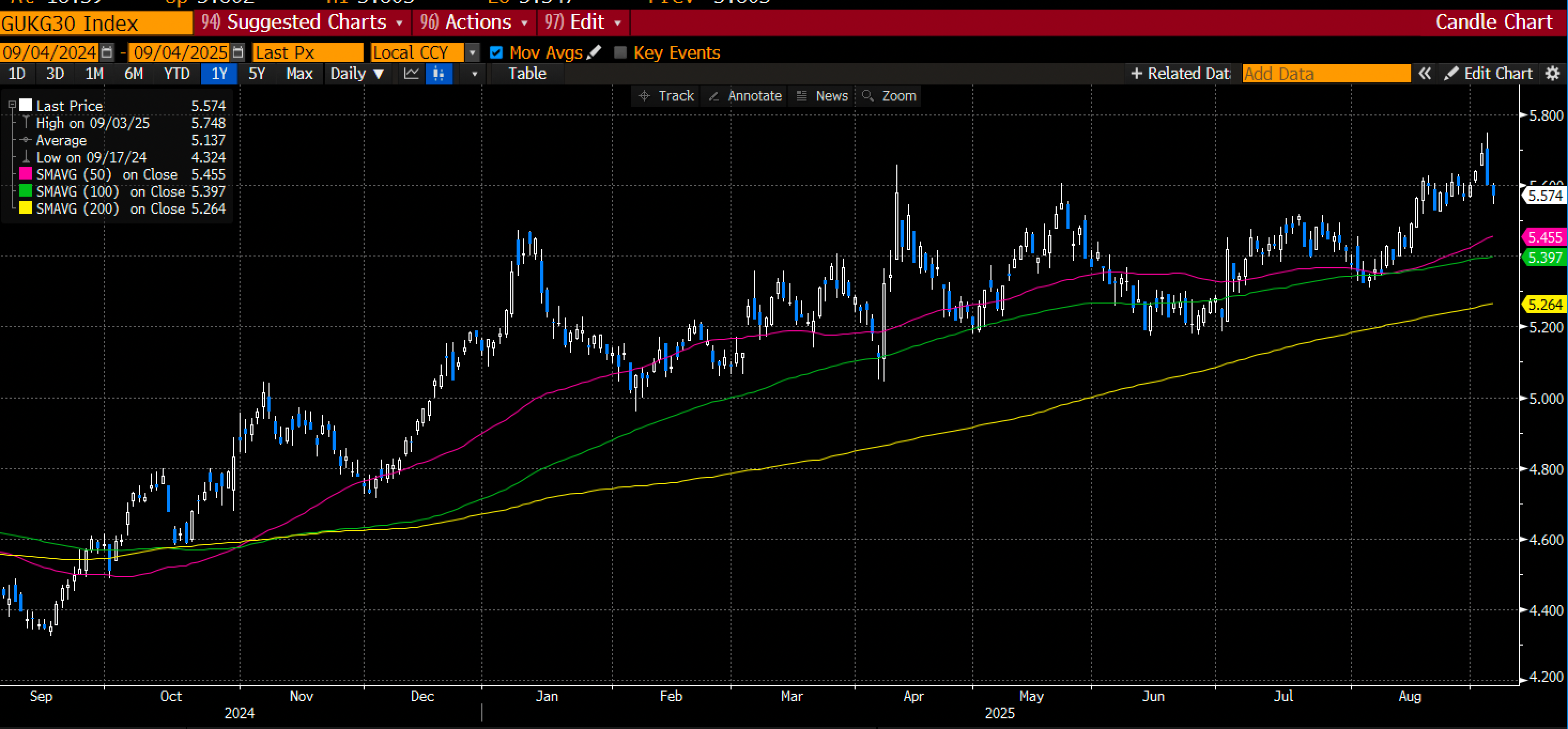The image size is (1568, 729).
Task: Click the Mov Avgs pencil edit icon
Action: 594,52
